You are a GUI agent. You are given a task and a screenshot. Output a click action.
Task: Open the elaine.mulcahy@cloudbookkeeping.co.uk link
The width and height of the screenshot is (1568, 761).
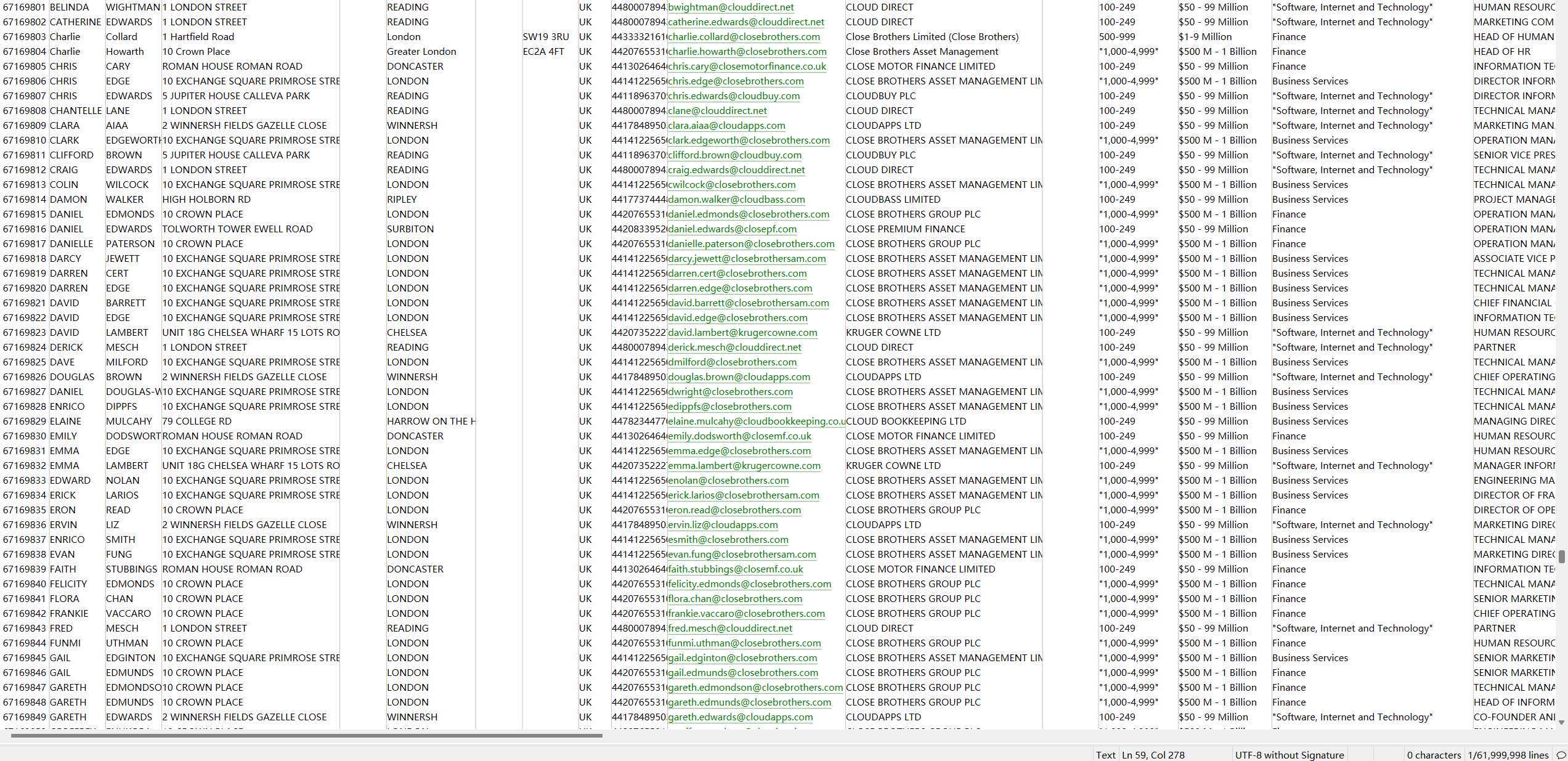757,421
